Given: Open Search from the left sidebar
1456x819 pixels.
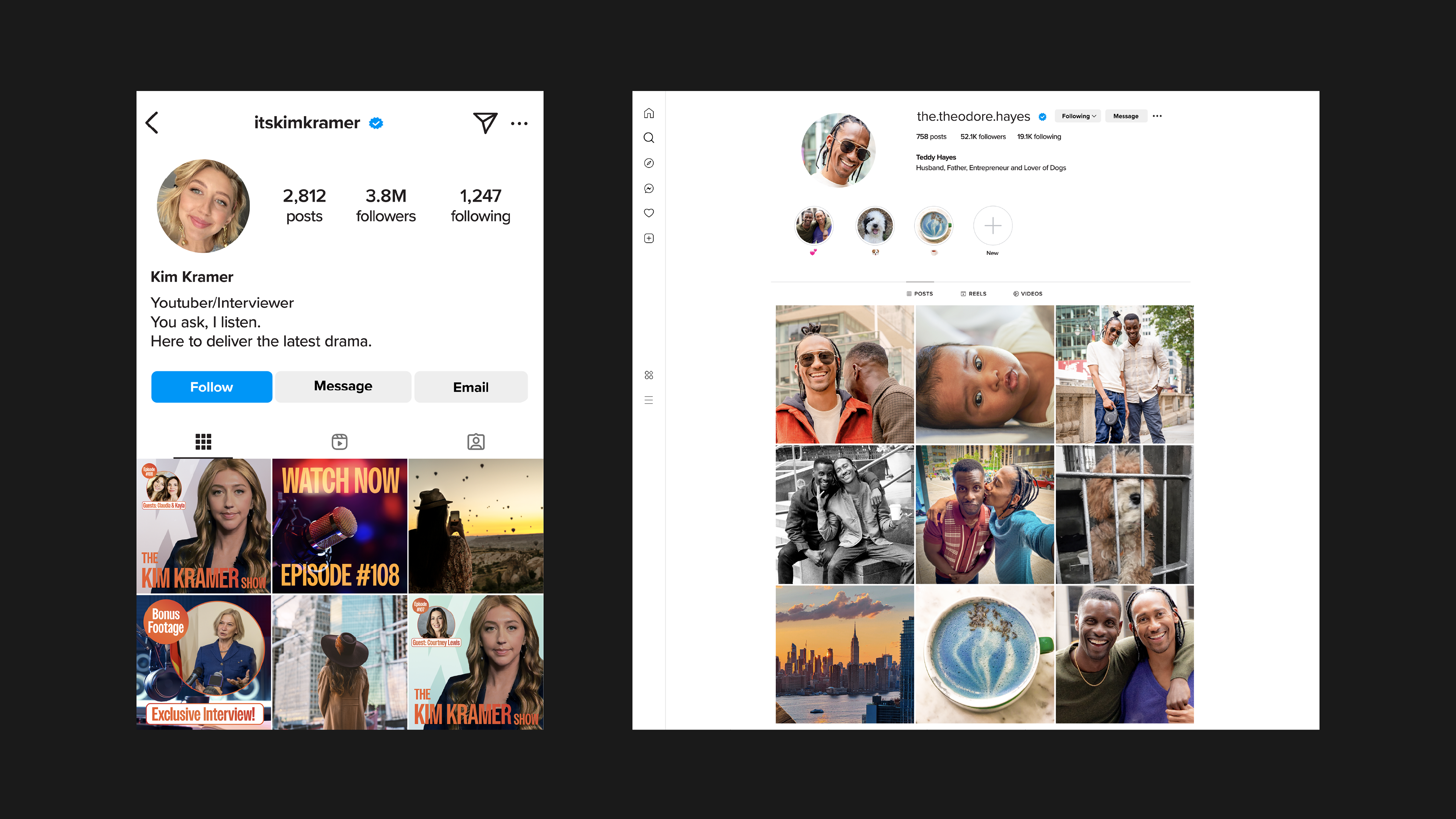Looking at the screenshot, I should 649,138.
